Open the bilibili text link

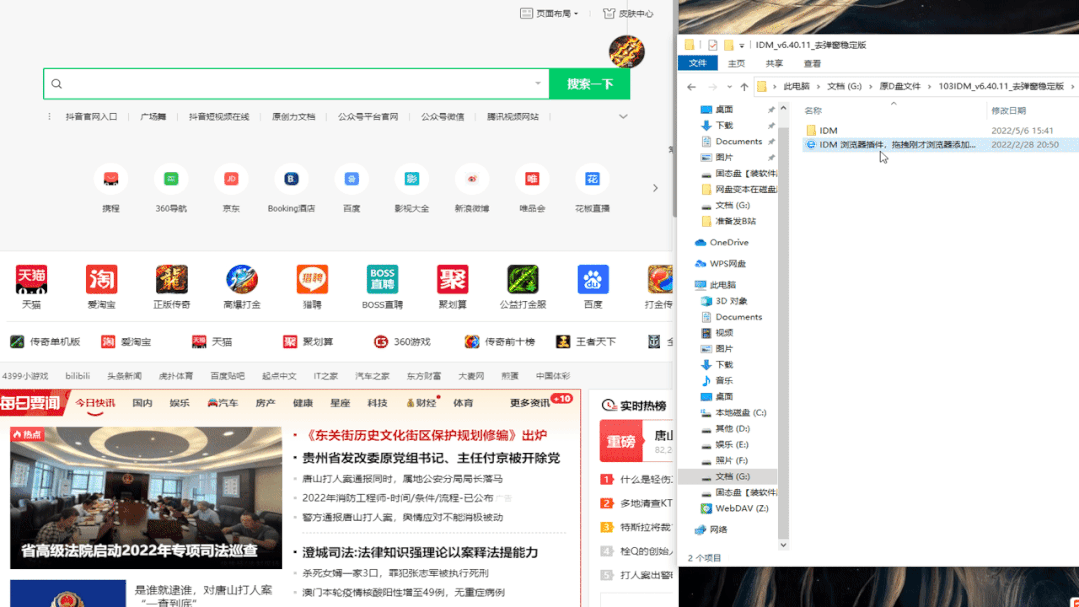pos(78,376)
